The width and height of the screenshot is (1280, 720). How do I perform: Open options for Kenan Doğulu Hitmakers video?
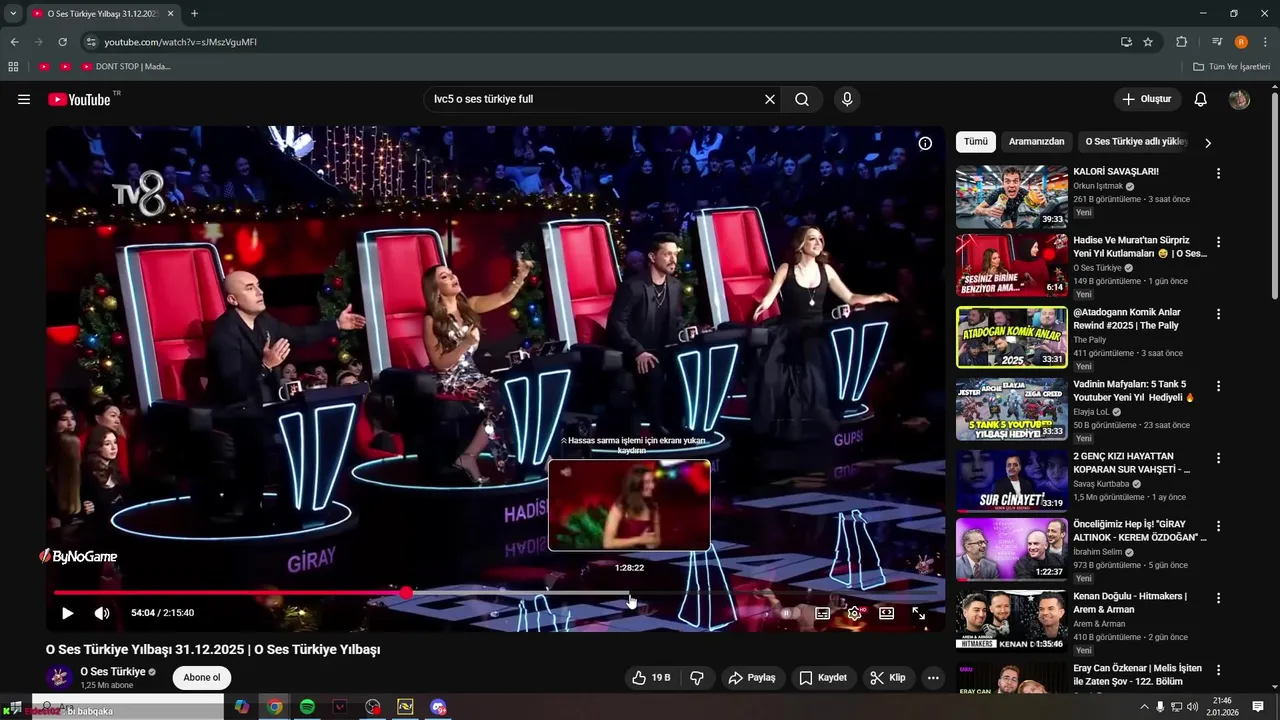click(1218, 598)
